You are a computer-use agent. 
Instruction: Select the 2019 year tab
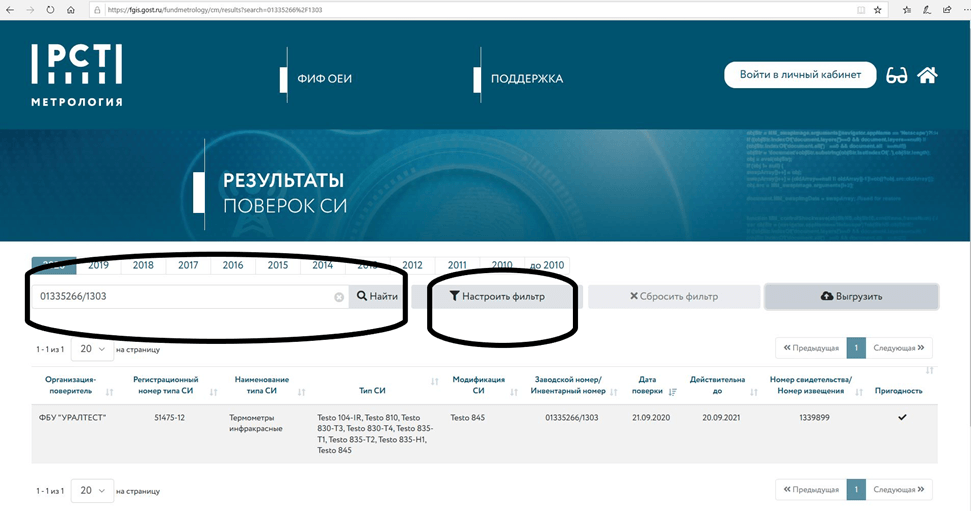click(x=98, y=265)
